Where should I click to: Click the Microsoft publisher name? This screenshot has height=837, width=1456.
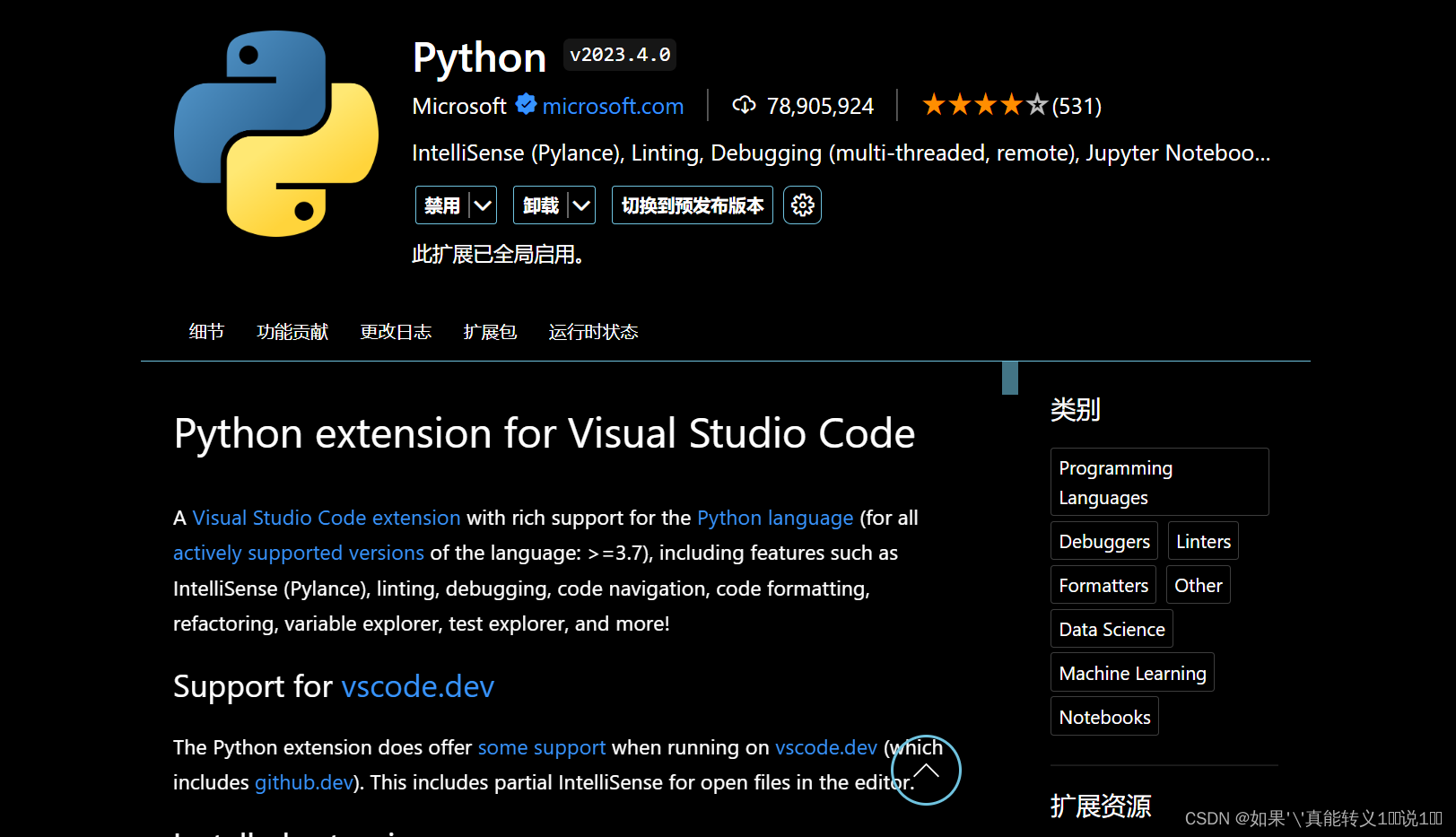coord(459,106)
